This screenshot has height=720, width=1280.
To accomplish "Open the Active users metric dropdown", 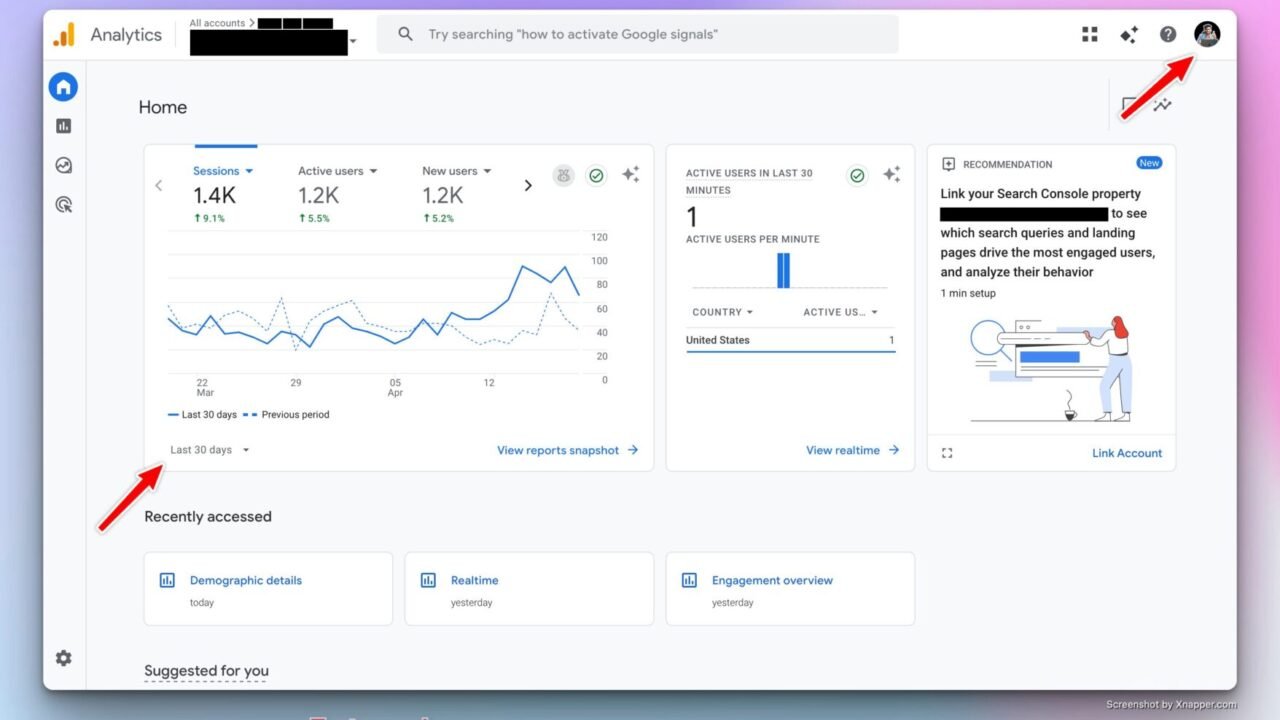I will click(x=338, y=171).
